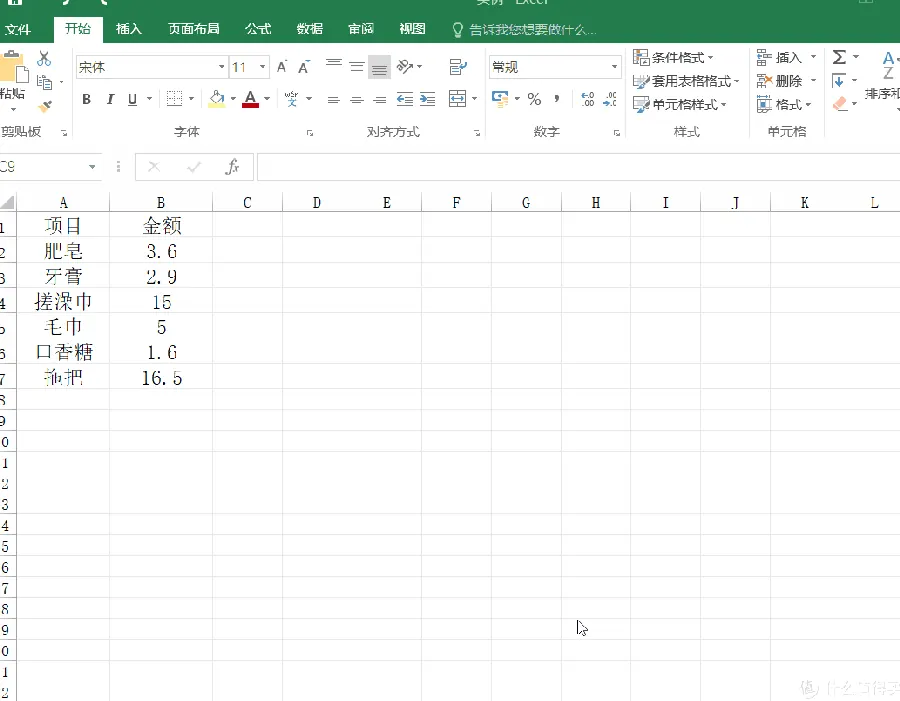Expand the font color dropdown arrow

(x=267, y=99)
